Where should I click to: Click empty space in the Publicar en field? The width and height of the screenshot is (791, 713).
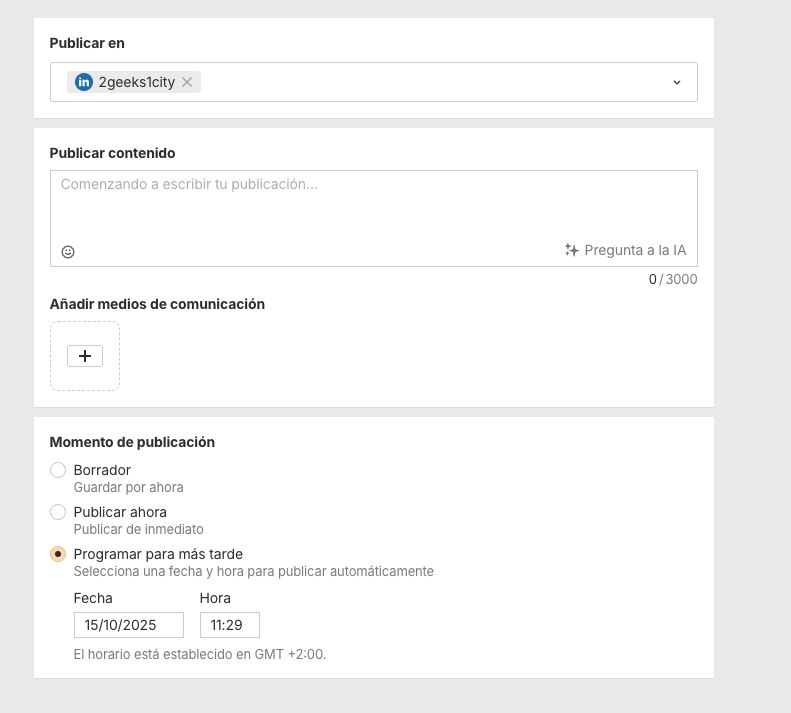coord(430,82)
